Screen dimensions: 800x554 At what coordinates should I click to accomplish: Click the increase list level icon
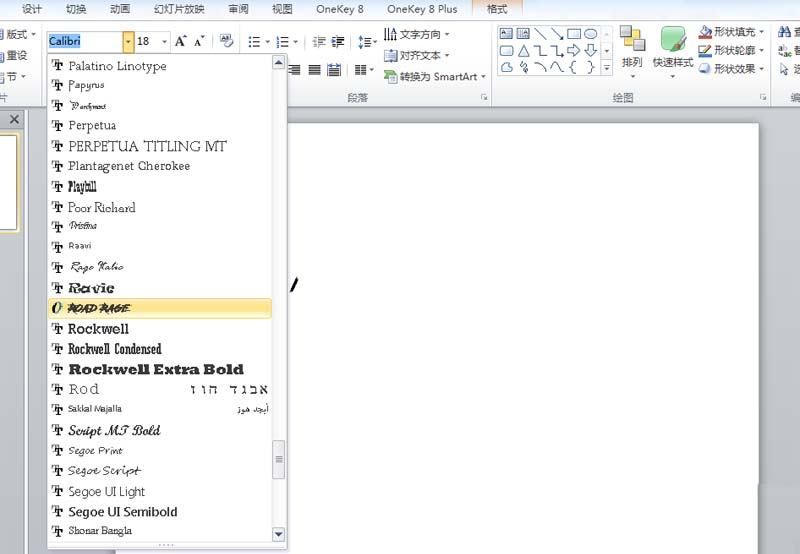pyautogui.click(x=338, y=42)
